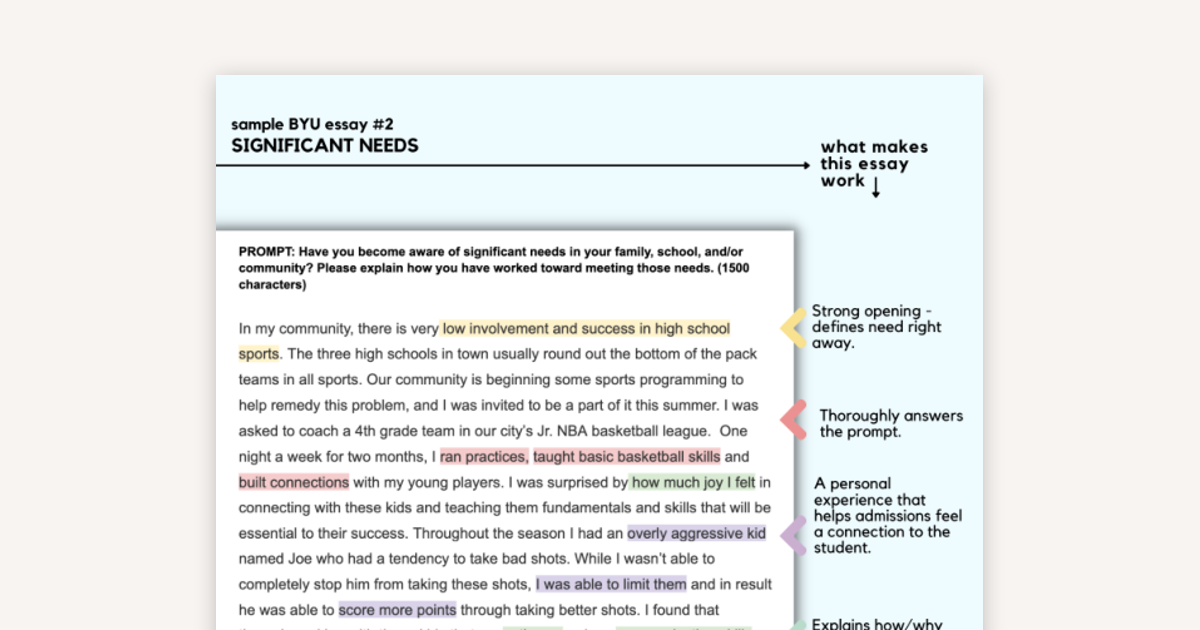Click the down arrow after 'essay work'
The height and width of the screenshot is (630, 1200).
[x=876, y=187]
